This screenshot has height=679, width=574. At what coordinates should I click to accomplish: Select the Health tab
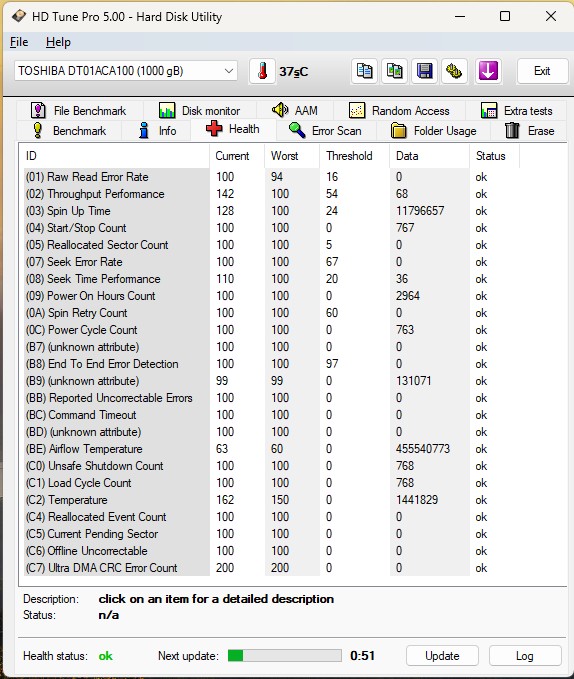[x=233, y=129]
